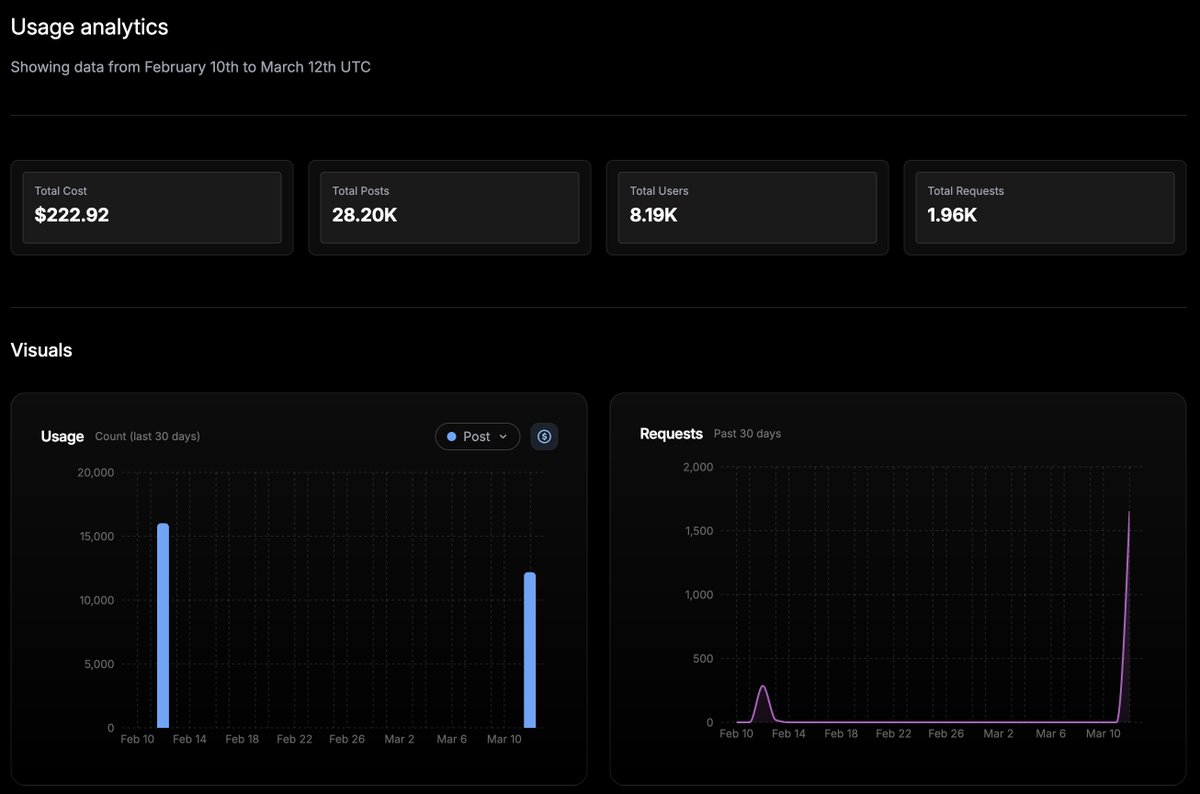Click the date range text 'February 10th to March 12th UTC'
Viewport: 1200px width, 794px height.
(258, 67)
